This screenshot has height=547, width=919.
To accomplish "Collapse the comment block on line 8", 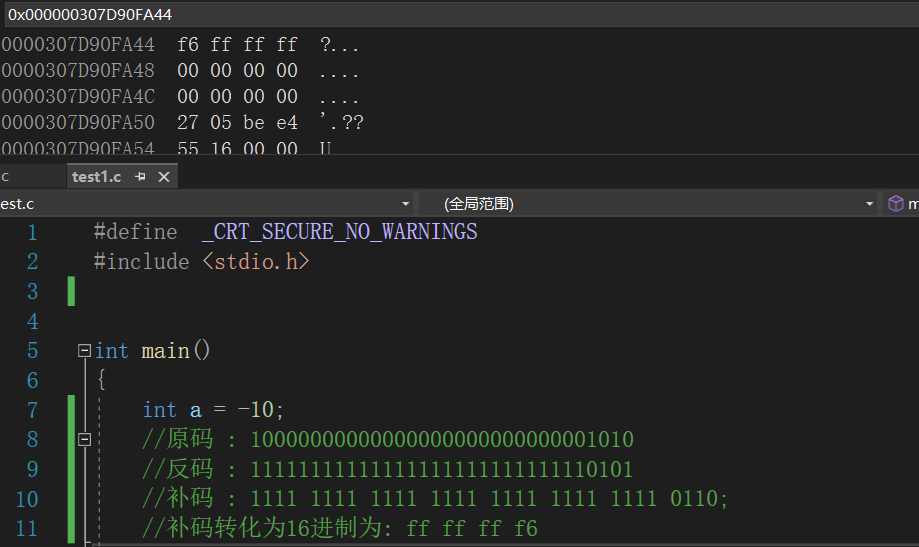I will pos(84,439).
